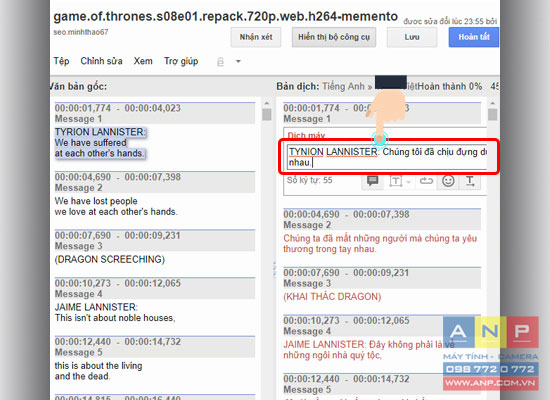Open the Trợ giúp menu
550x400 pixels.
click(x=181, y=61)
